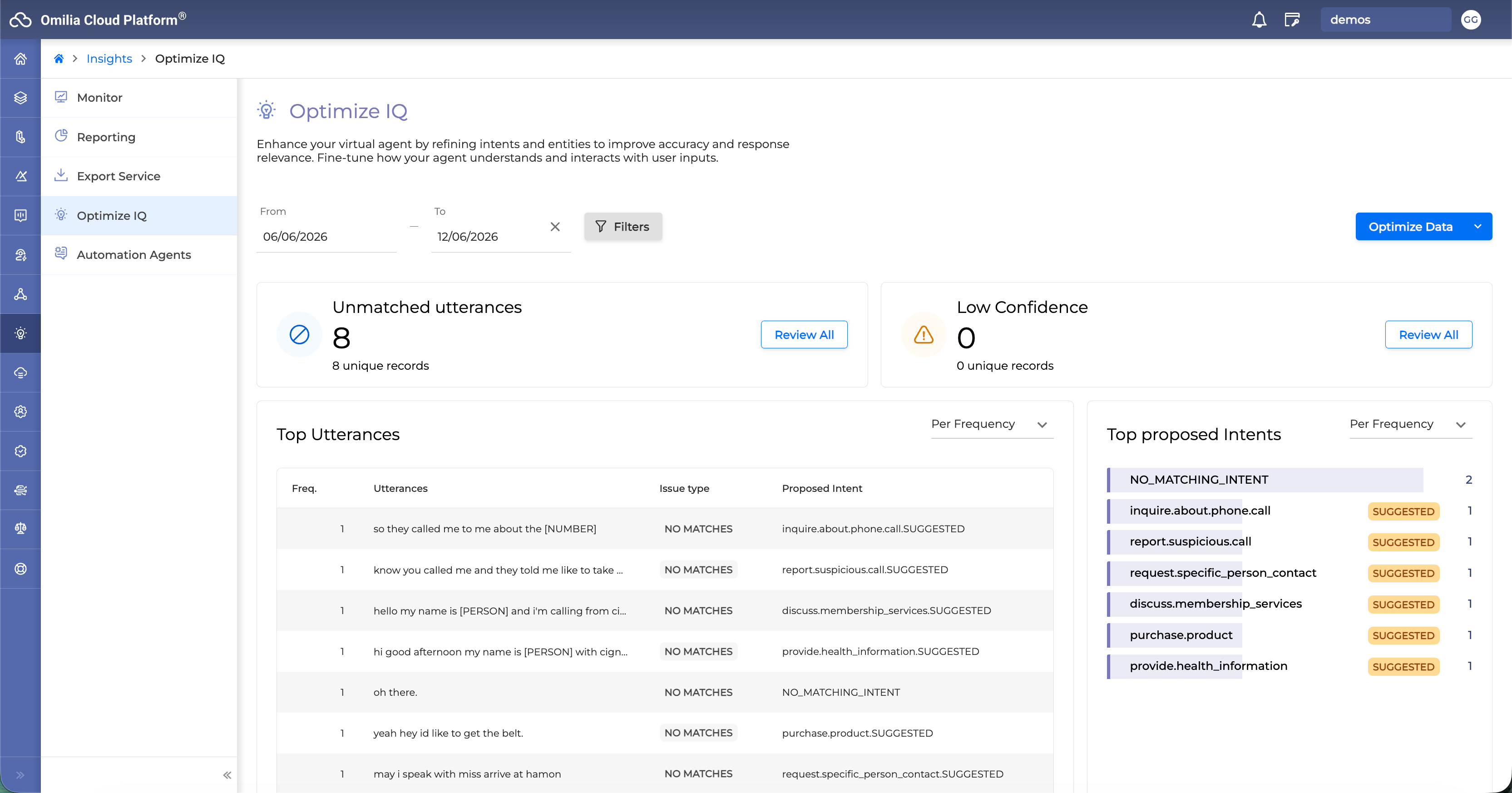Open Top proposed Intents Per Frequency dropdown
The height and width of the screenshot is (793, 1512).
point(1410,424)
